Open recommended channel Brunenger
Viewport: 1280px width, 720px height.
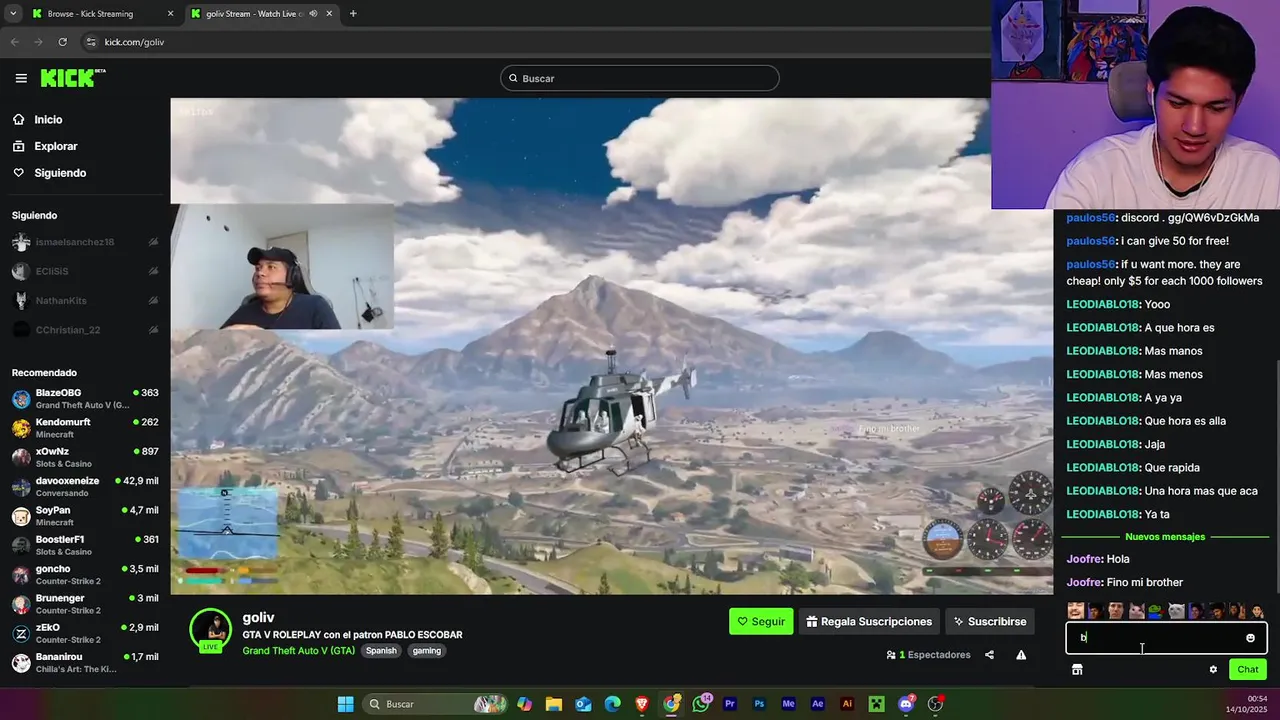point(85,604)
